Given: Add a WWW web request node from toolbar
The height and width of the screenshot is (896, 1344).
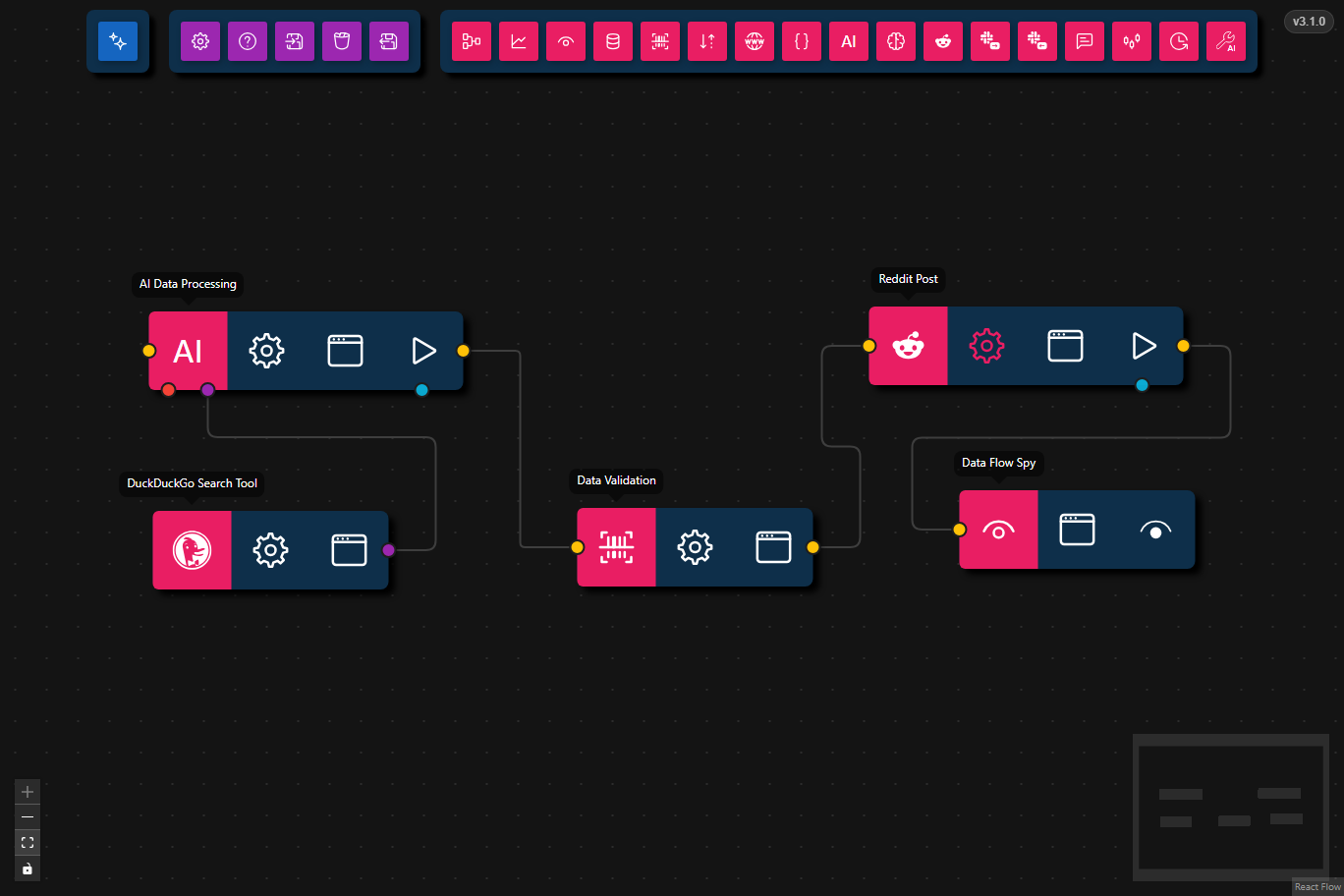Looking at the screenshot, I should tap(755, 41).
